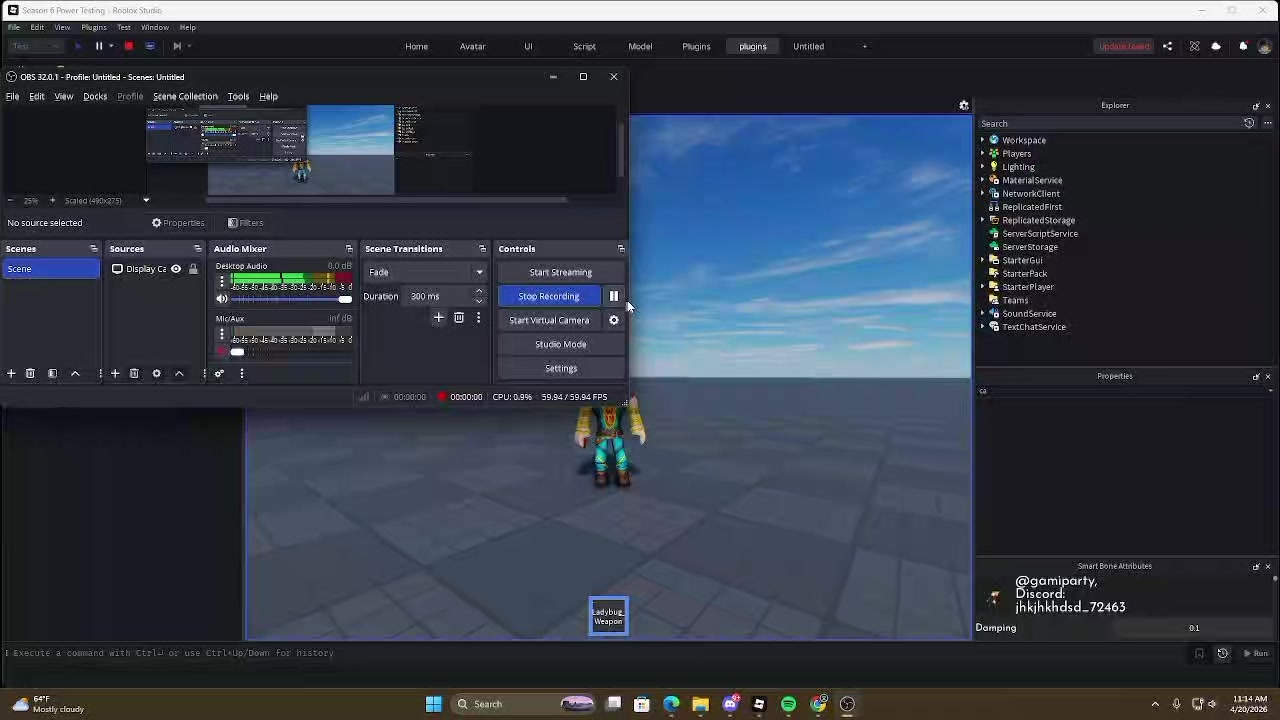Viewport: 1280px width, 720px height.
Task: Open OBS Settings from Controls
Action: click(561, 368)
